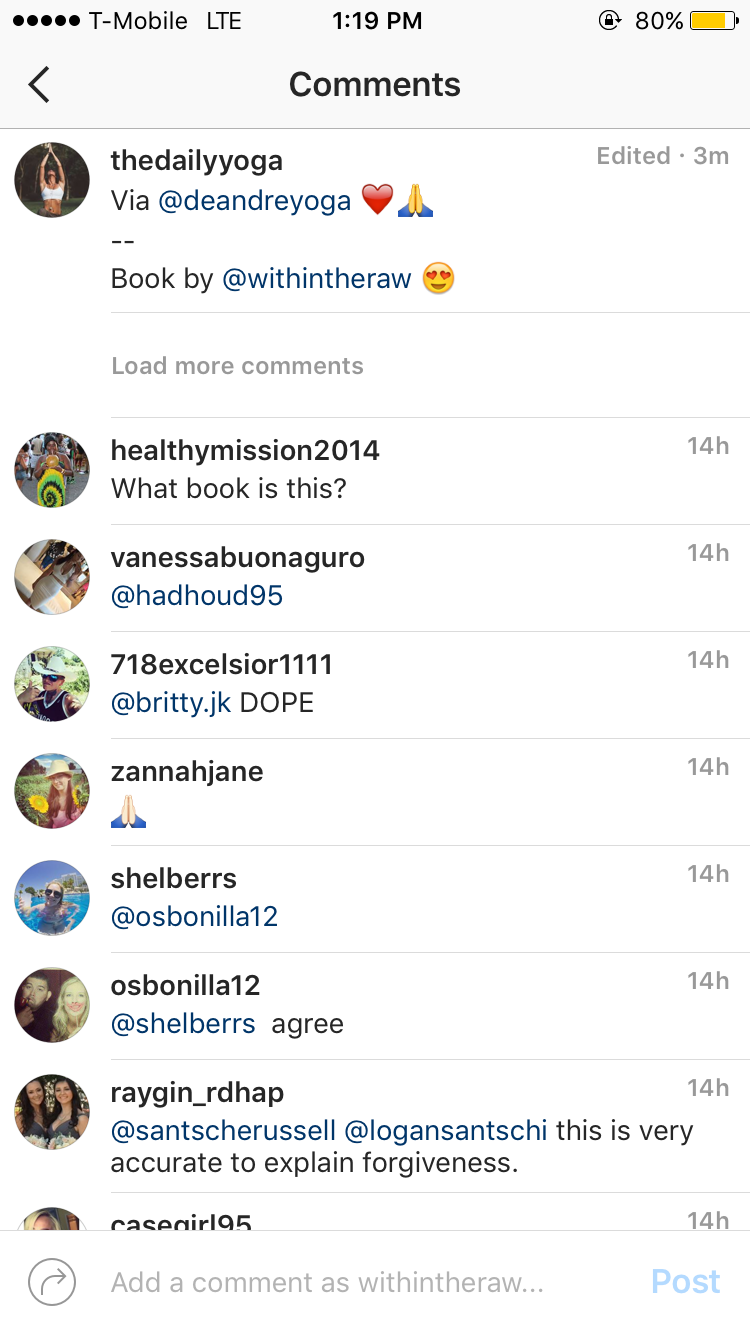Tap 718excelsior1111 profile avatar

coord(52,684)
